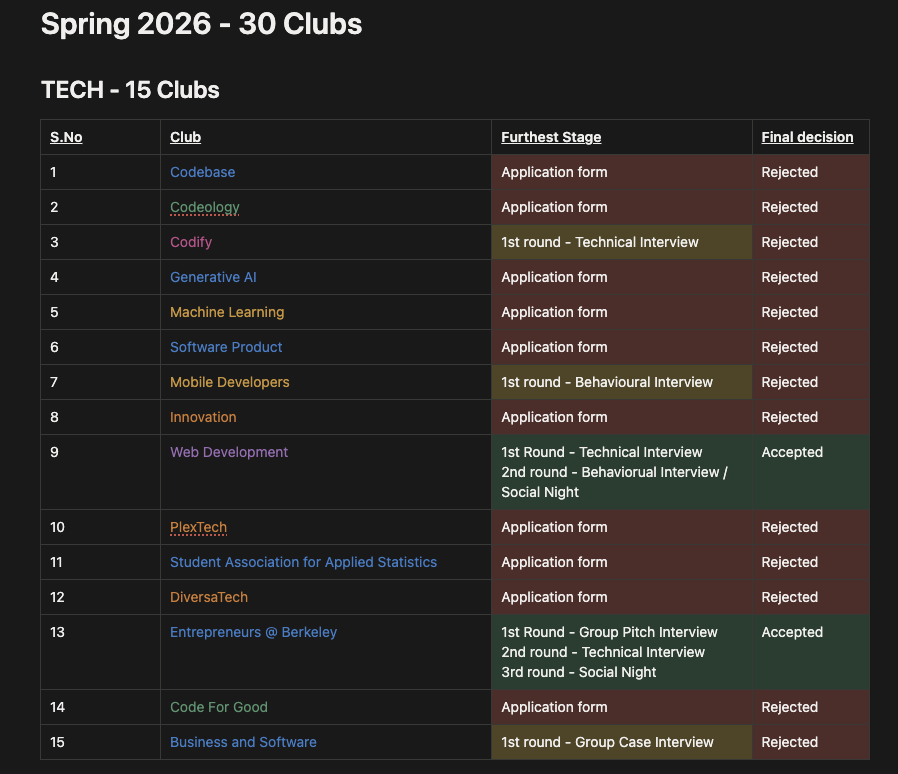Click the Mobile Developers club name

pyautogui.click(x=229, y=382)
